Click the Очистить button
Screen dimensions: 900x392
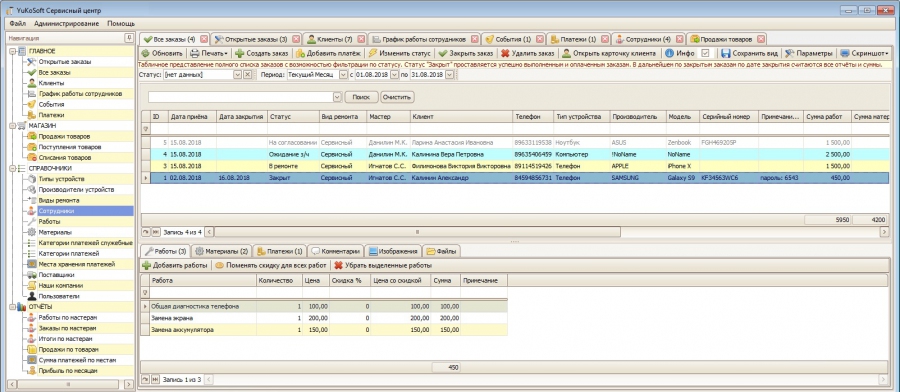[397, 97]
